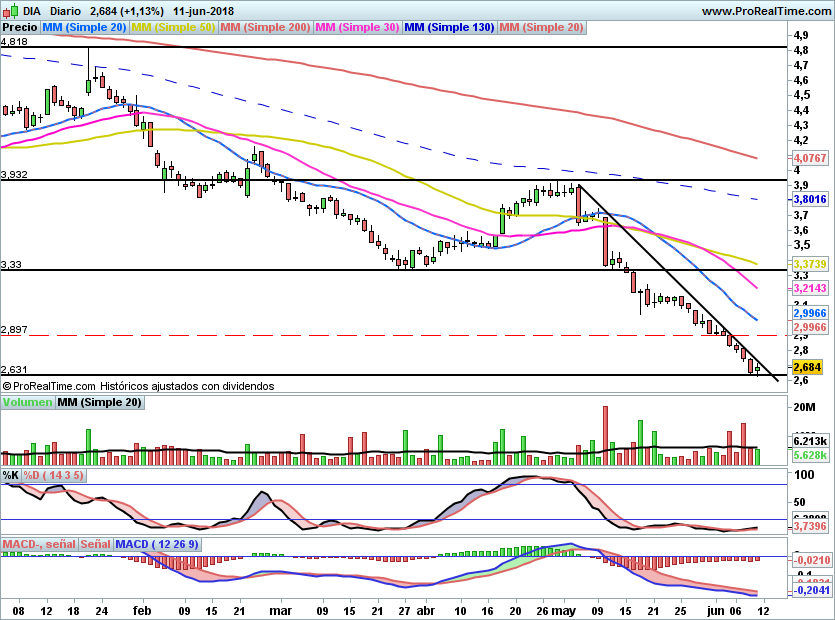
Task: Select the dark blue MM (Simple 130) label
Action: click(x=449, y=27)
